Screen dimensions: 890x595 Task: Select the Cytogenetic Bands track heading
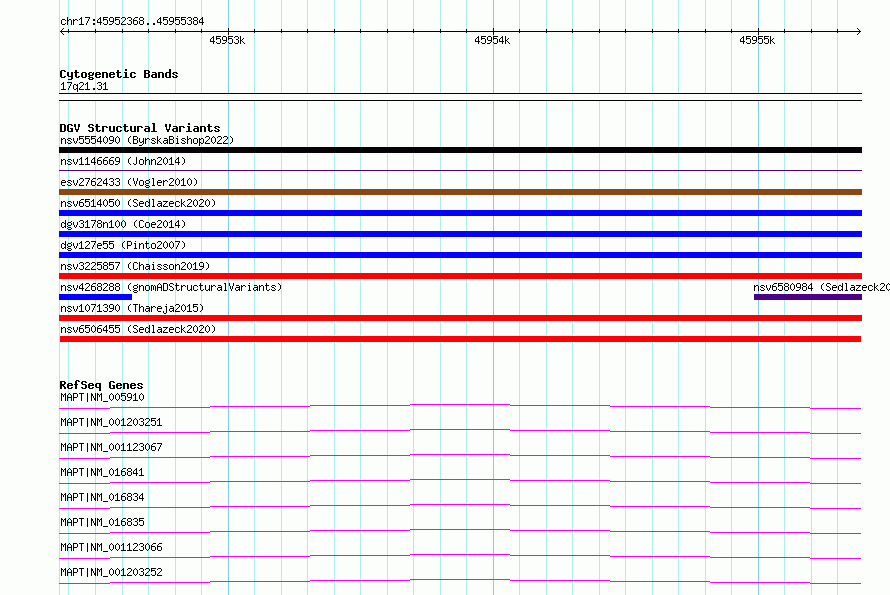click(119, 74)
